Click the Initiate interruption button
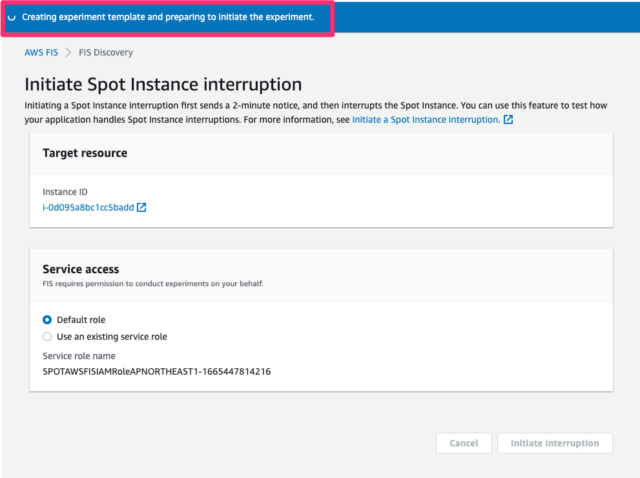This screenshot has width=640, height=478. coord(554,443)
